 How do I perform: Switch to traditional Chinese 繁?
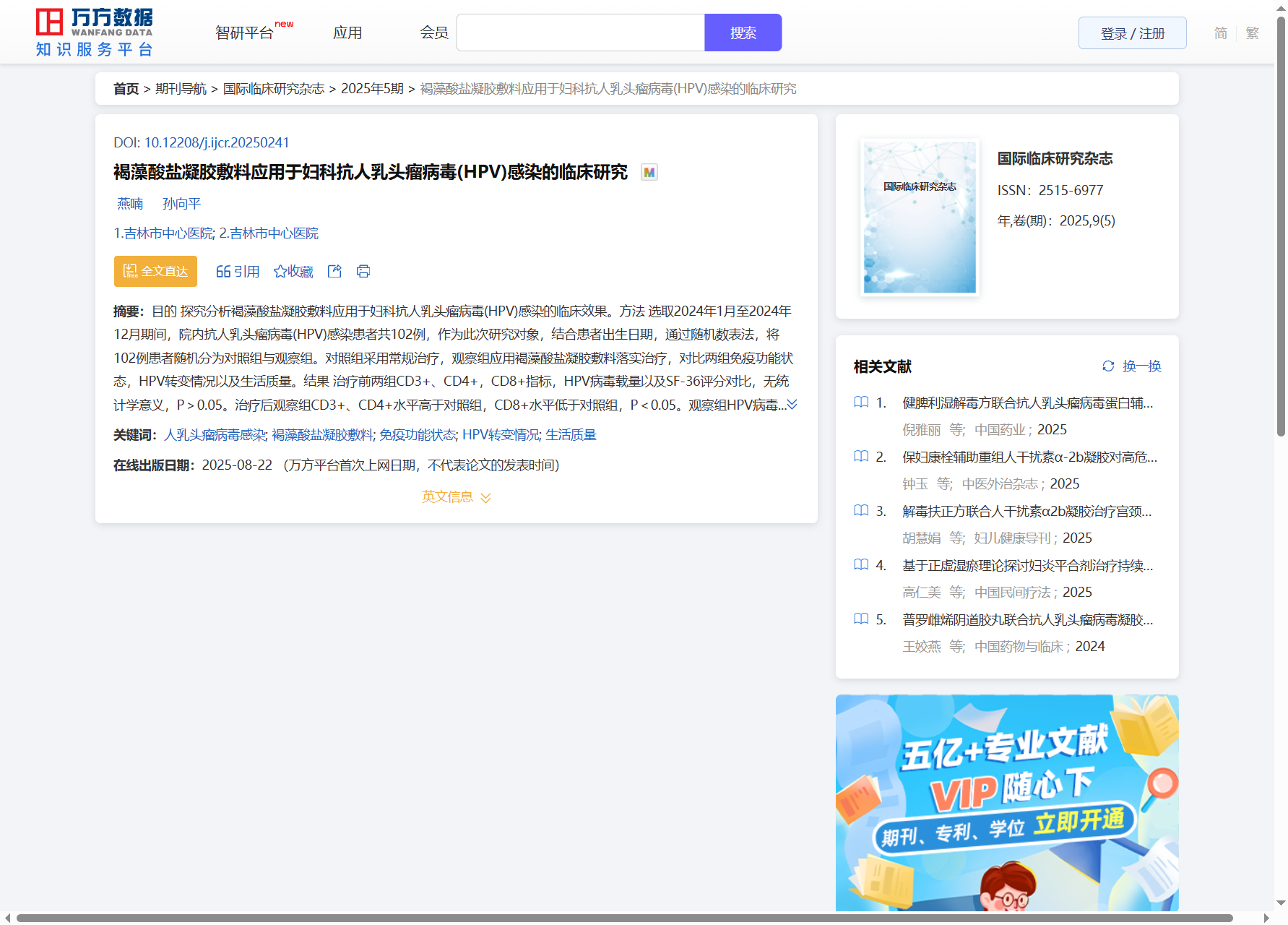click(1253, 33)
